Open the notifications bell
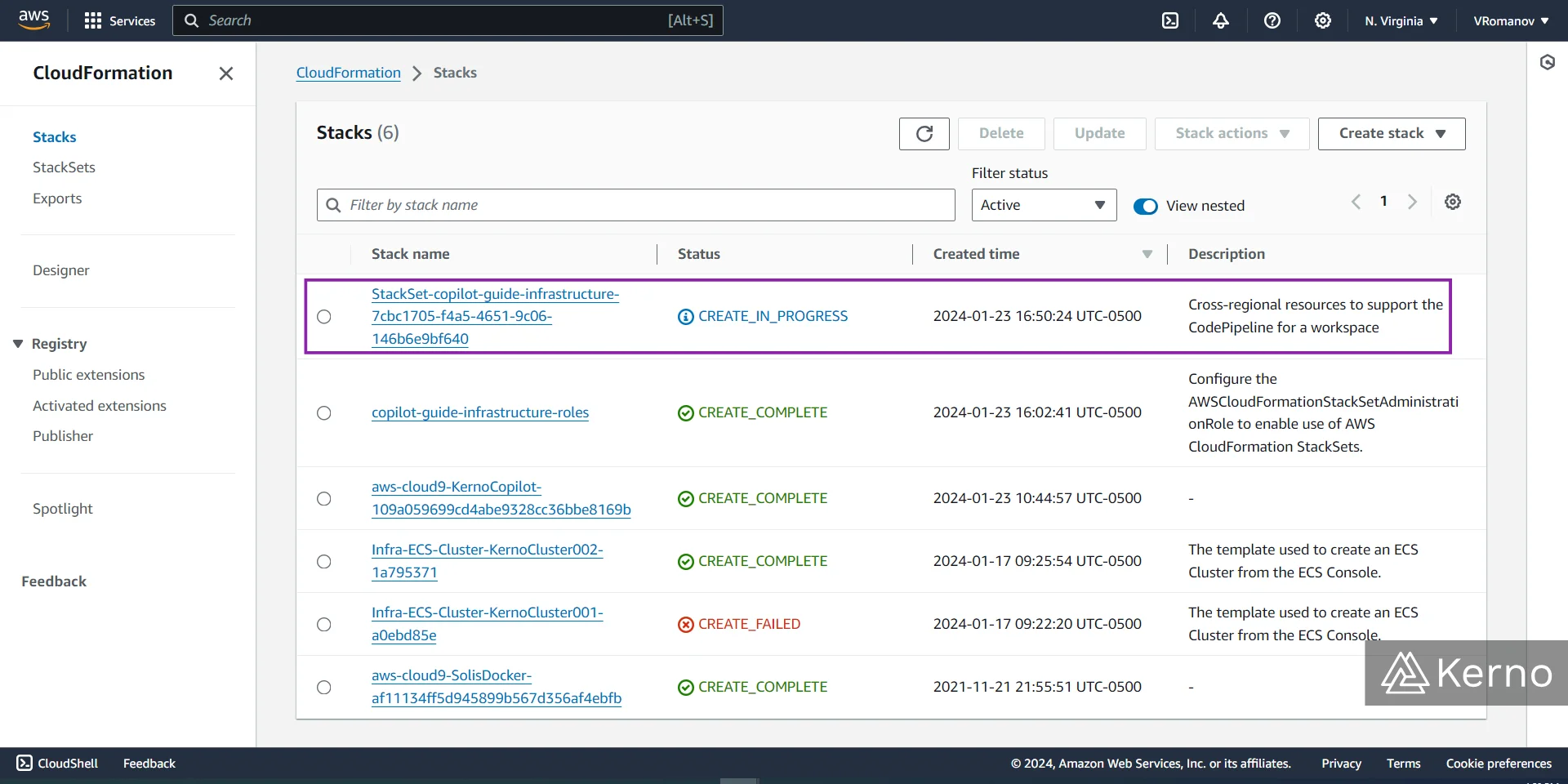Image resolution: width=1568 pixels, height=784 pixels. click(x=1221, y=20)
